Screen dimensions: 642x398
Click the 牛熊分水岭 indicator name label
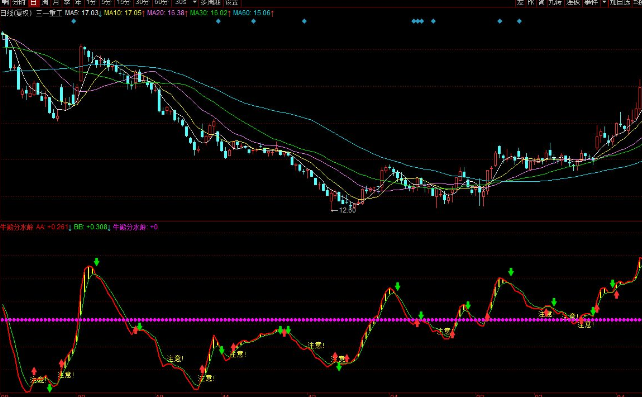[x=16, y=227]
